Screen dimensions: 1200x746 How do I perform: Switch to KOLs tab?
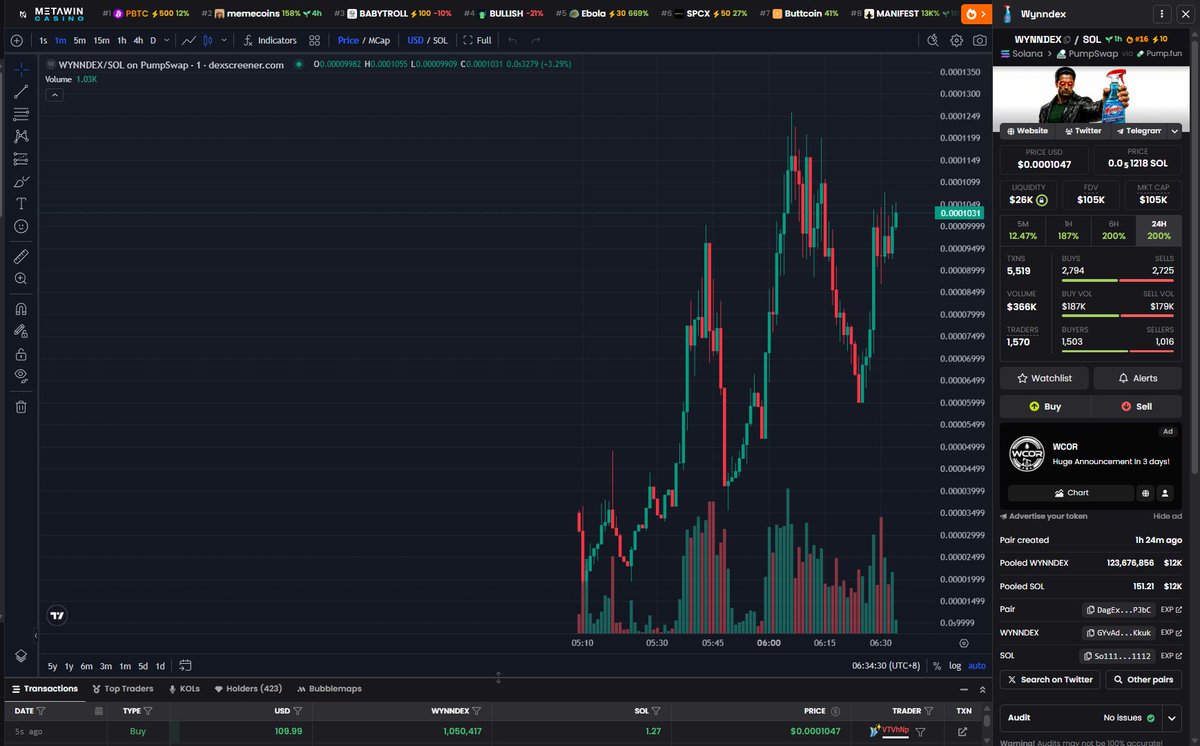pos(184,689)
